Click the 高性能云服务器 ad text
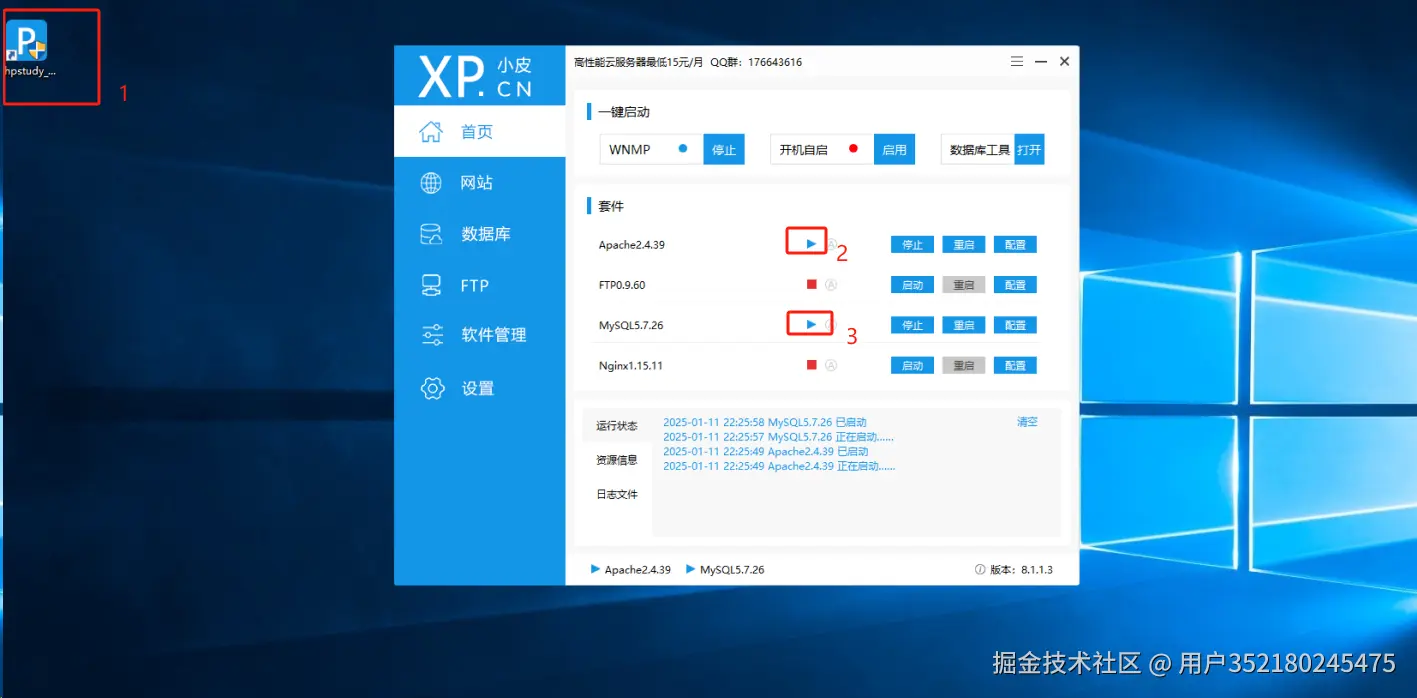The image size is (1417, 698). [x=638, y=62]
